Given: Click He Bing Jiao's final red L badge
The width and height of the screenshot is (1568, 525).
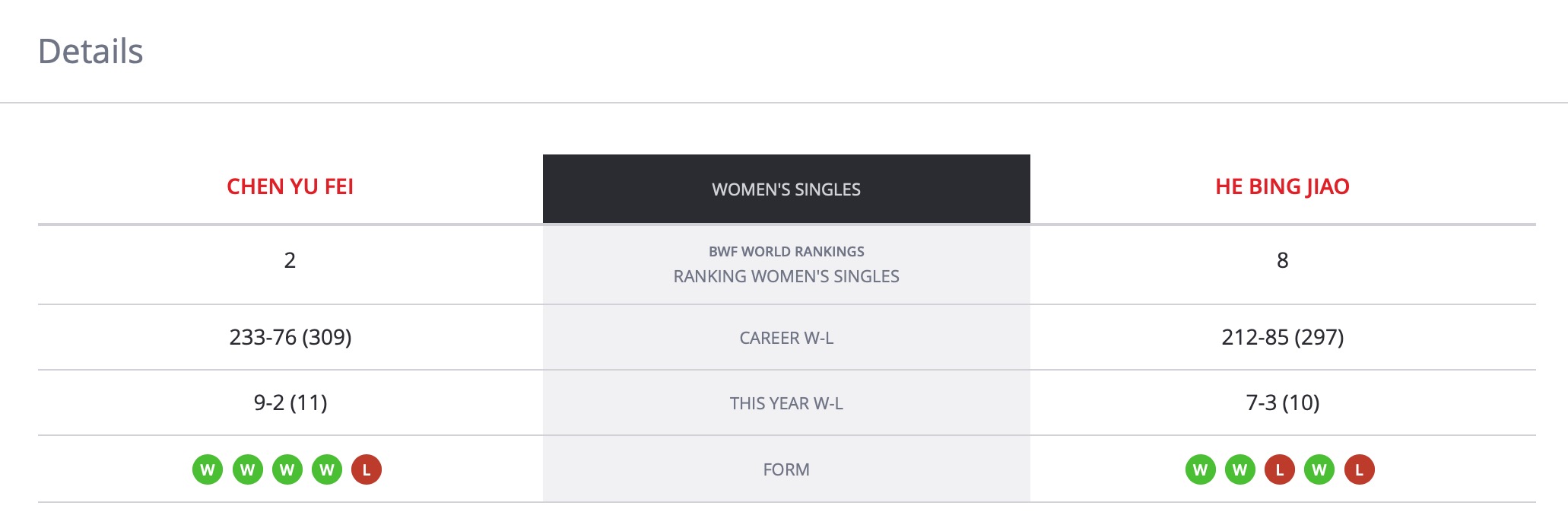Looking at the screenshot, I should [1360, 469].
